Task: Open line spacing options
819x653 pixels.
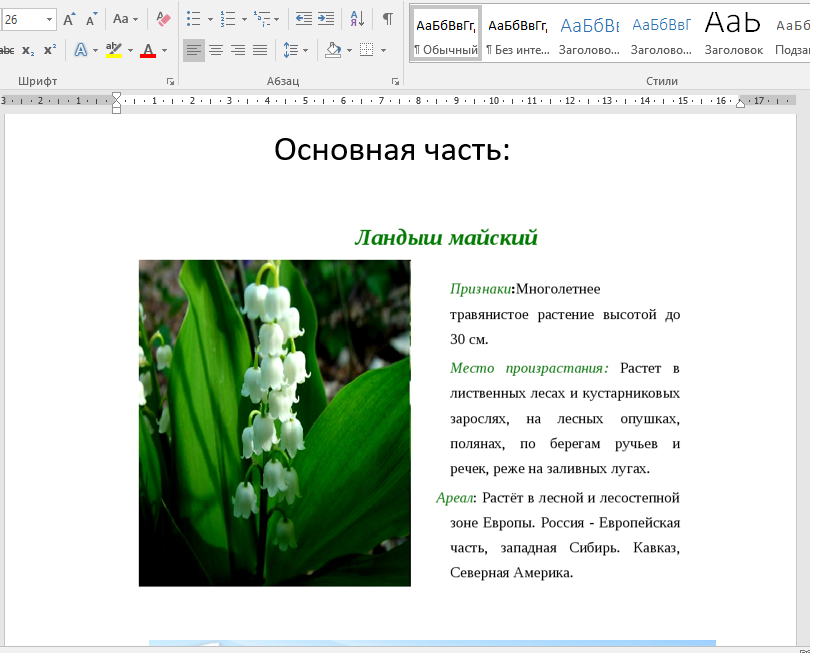Action: tap(295, 50)
